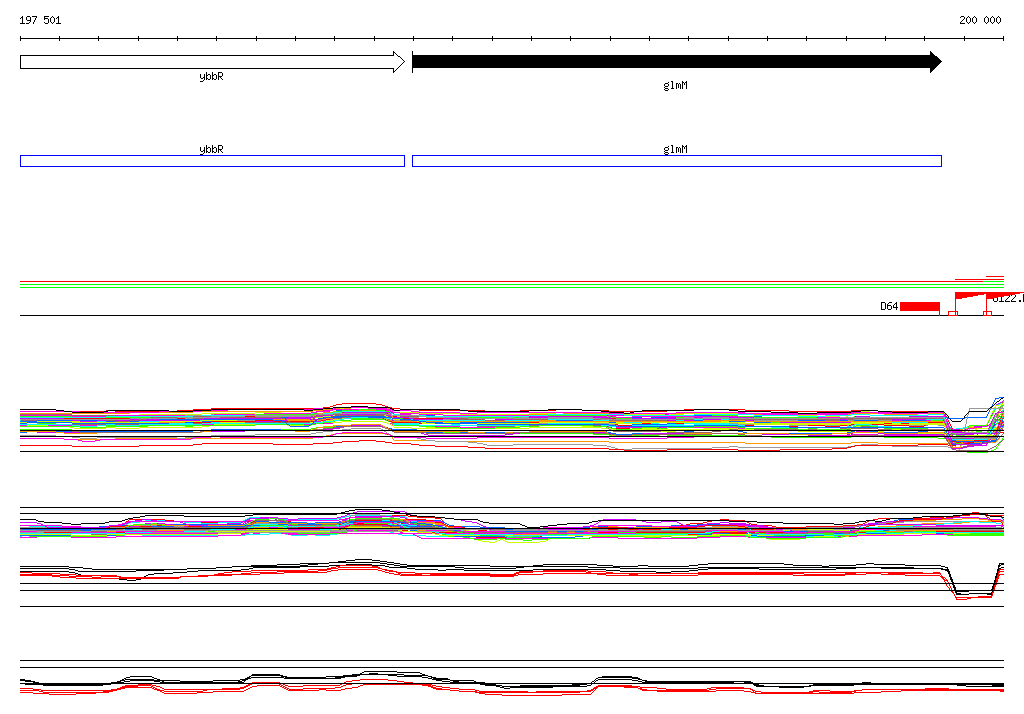Image resolution: width=1024 pixels, height=714 pixels.
Task: Click the ybbR label above the blue box
Action: (x=211, y=149)
